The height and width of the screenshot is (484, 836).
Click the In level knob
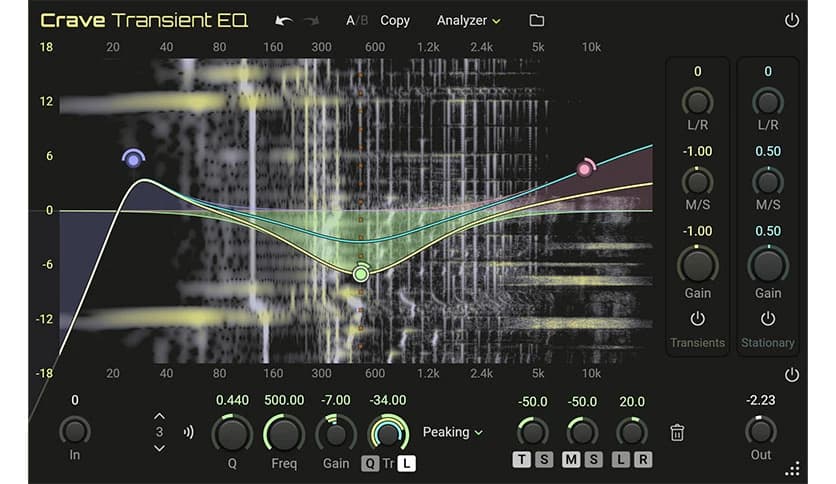pyautogui.click(x=75, y=431)
